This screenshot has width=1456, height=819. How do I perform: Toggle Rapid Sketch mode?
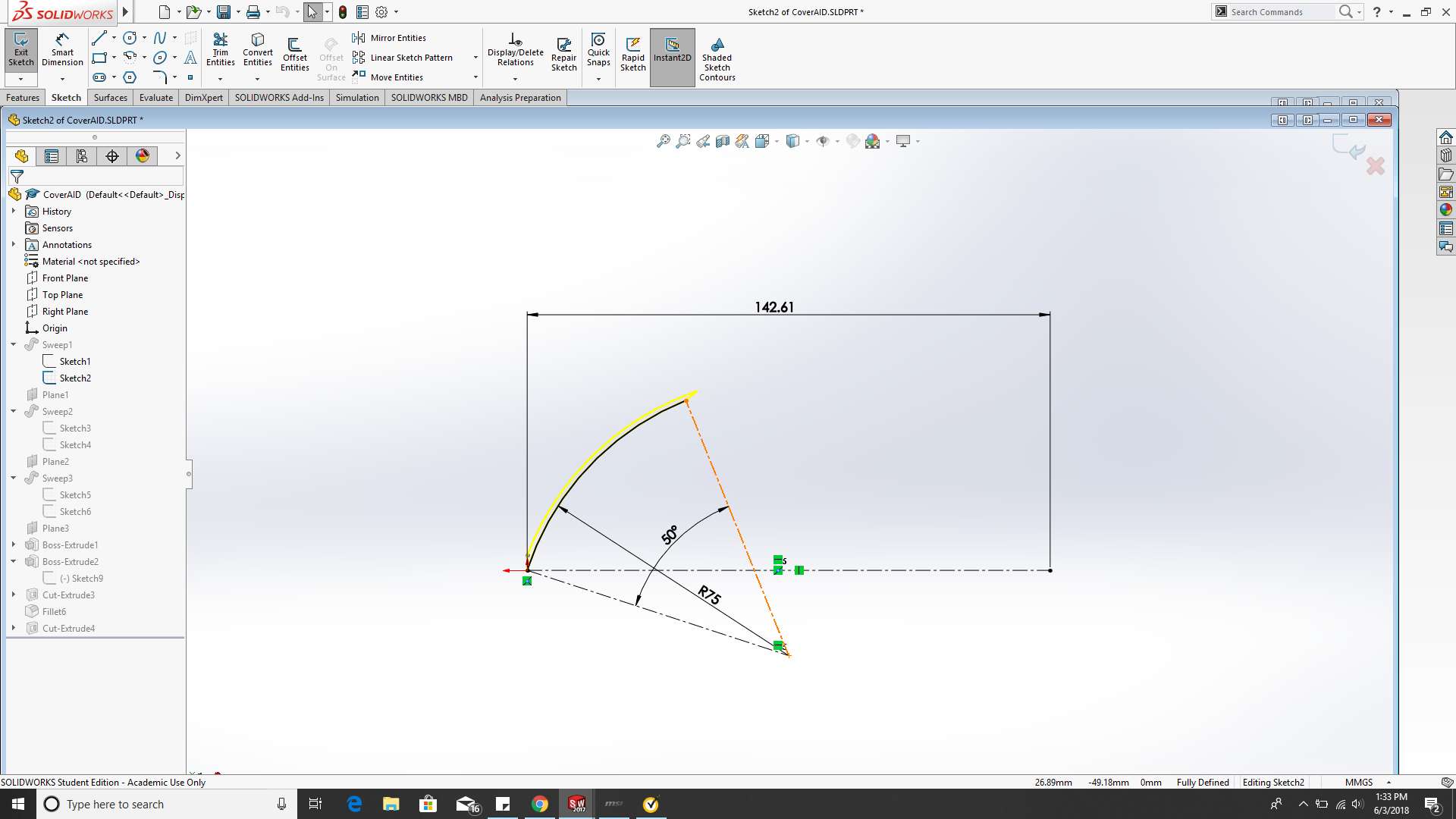[633, 55]
